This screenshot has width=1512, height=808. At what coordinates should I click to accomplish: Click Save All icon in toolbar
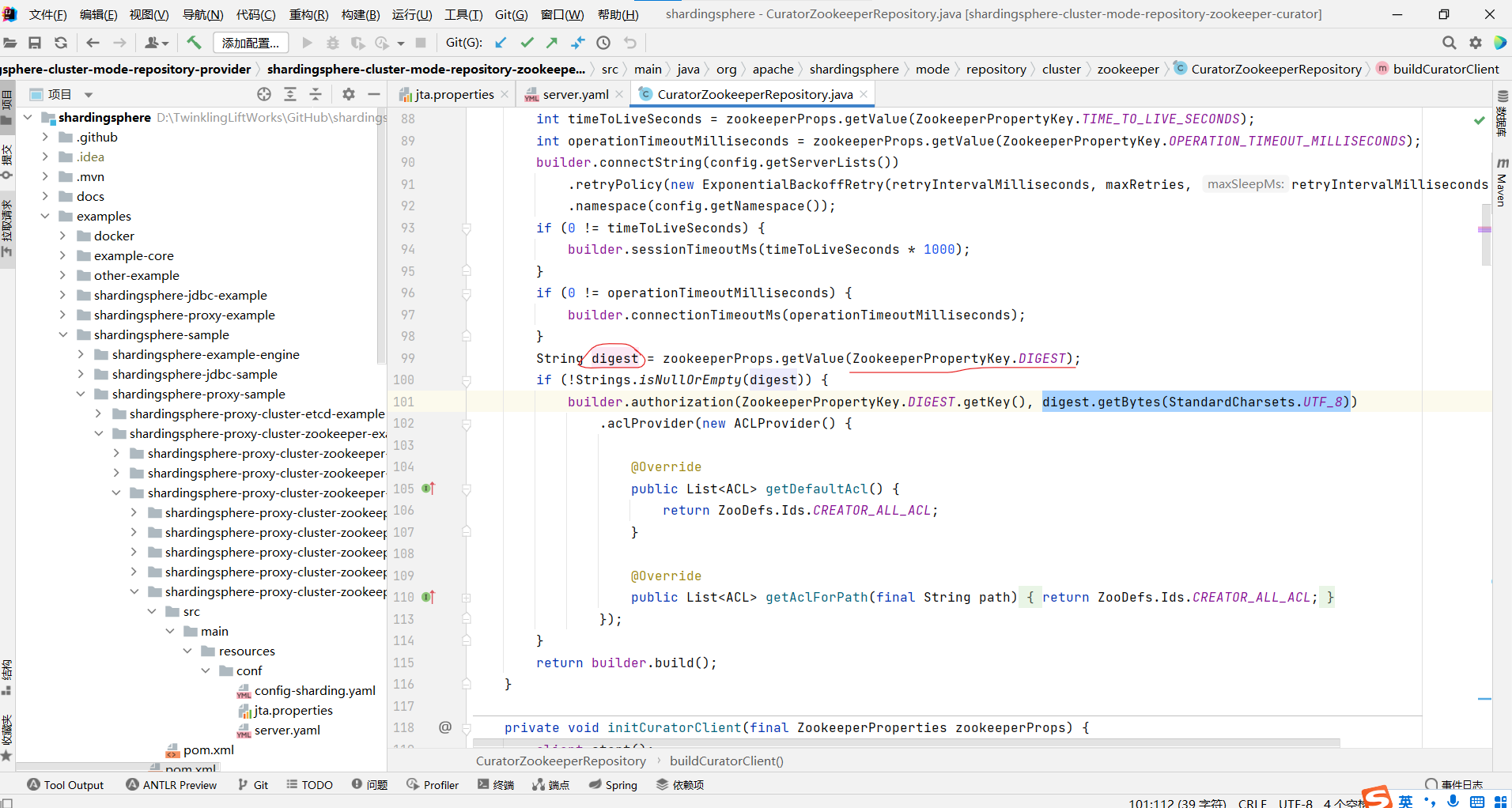(x=35, y=43)
